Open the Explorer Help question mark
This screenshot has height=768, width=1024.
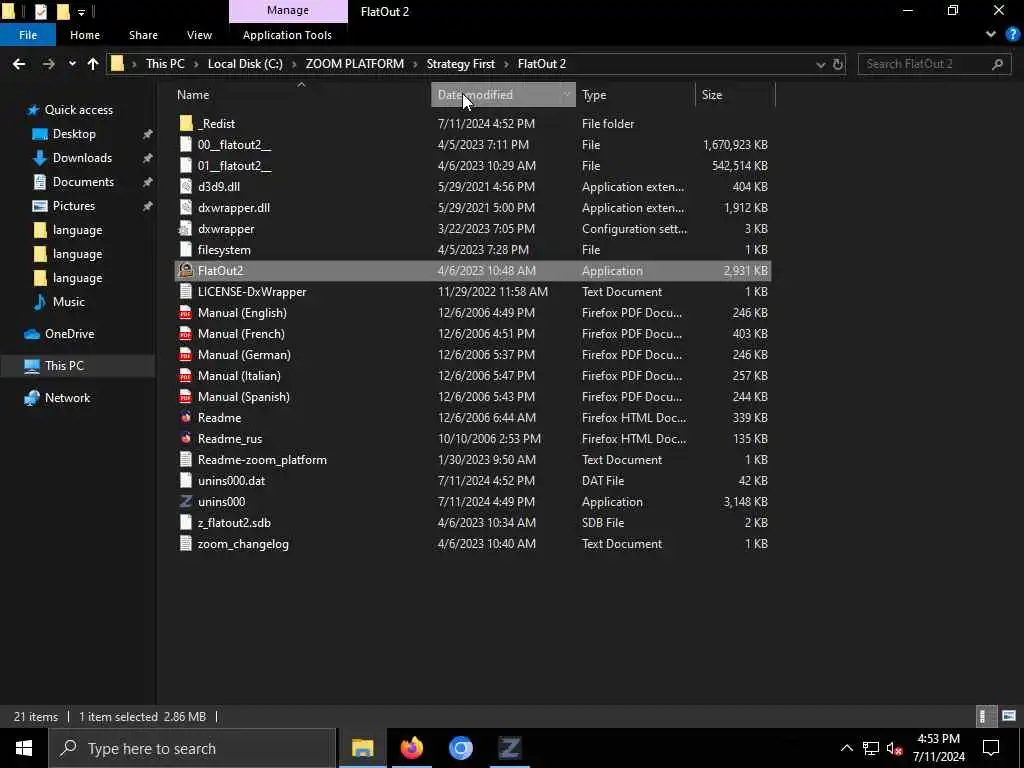point(1012,35)
